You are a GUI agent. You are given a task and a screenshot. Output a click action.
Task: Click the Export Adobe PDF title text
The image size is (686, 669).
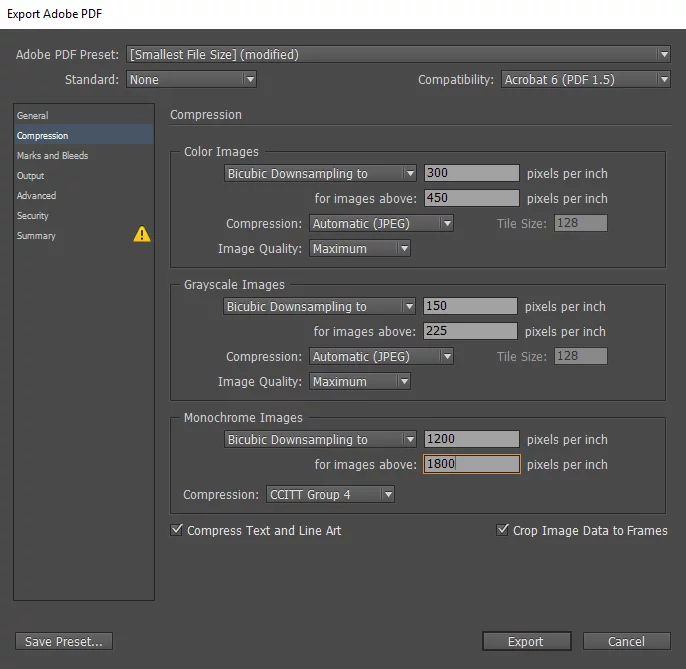click(x=55, y=14)
